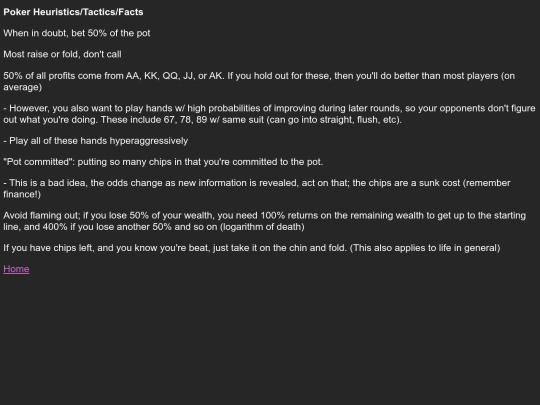Click the text 'committed to the pot.'
The image size is (540, 405).
[278, 162]
